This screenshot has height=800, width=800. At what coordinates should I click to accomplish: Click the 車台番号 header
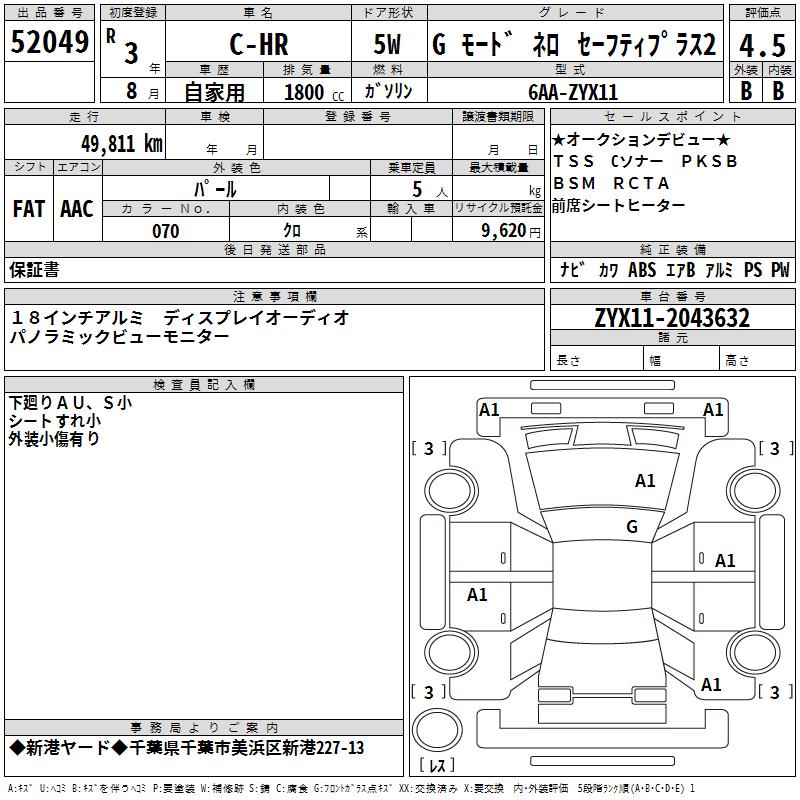pos(672,296)
